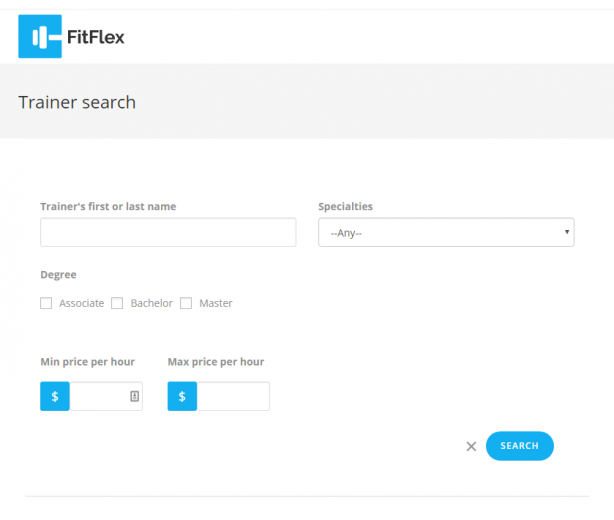Image resolution: width=614 pixels, height=520 pixels.
Task: Focus the trainer name input field
Action: 168,232
